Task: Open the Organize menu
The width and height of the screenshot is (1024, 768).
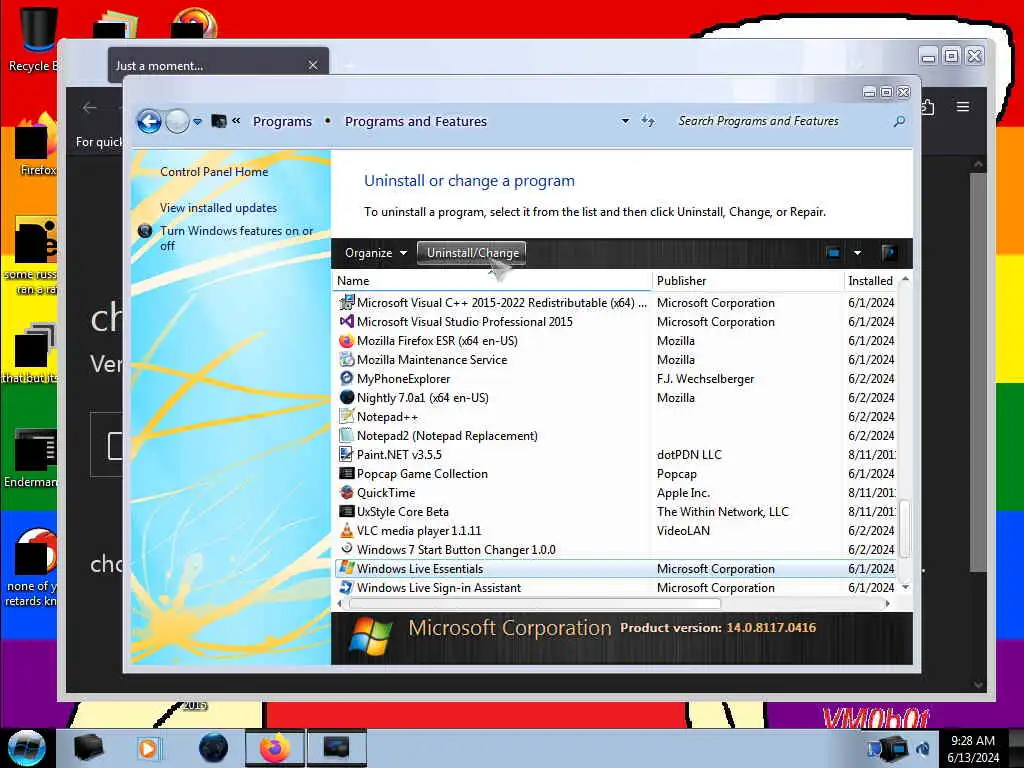Action: coord(376,253)
